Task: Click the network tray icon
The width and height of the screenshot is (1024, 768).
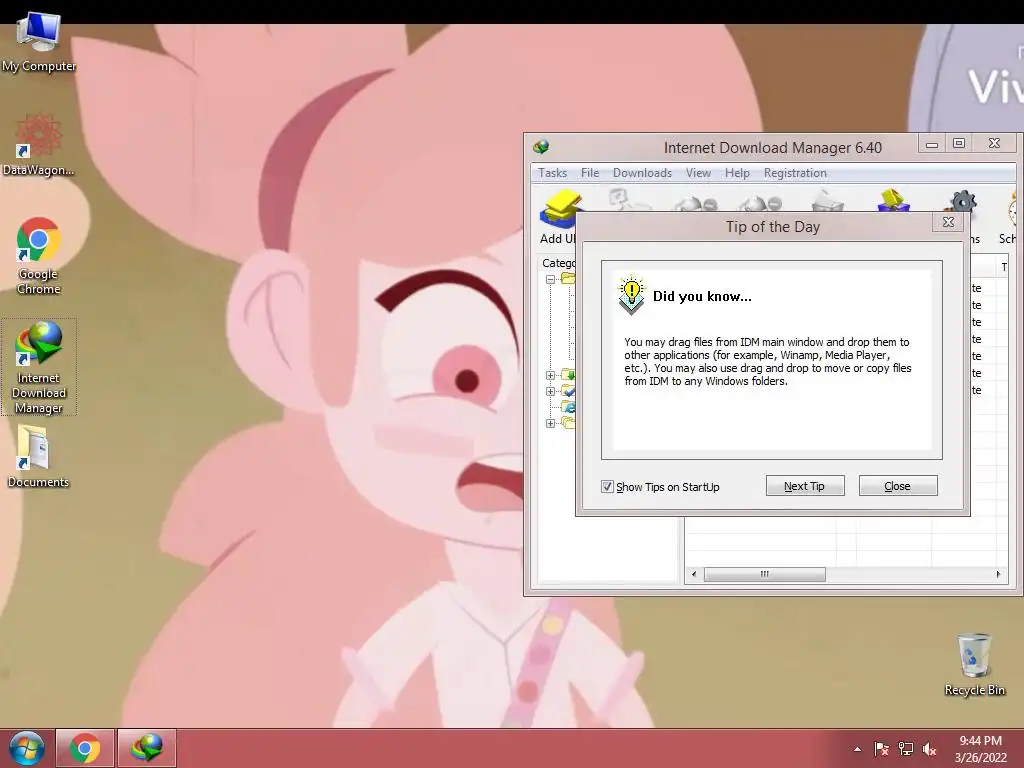Action: pyautogui.click(x=906, y=749)
